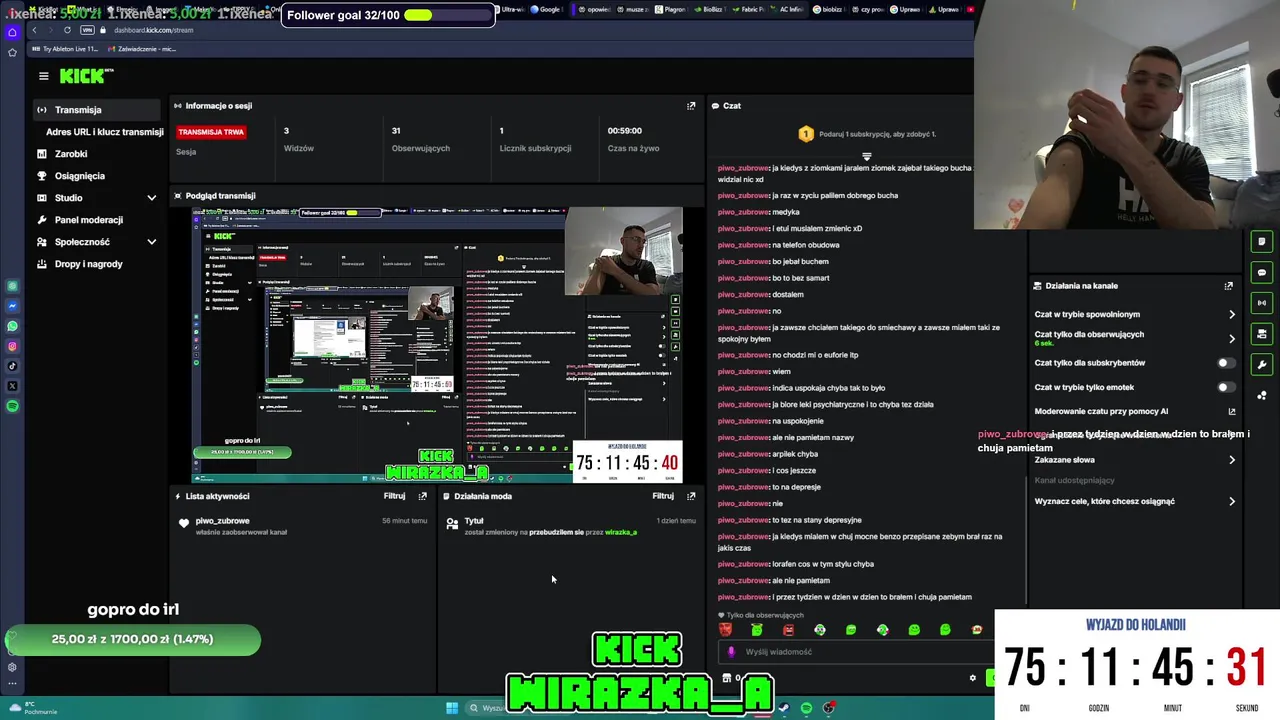Open the Windows Start button

(452, 708)
